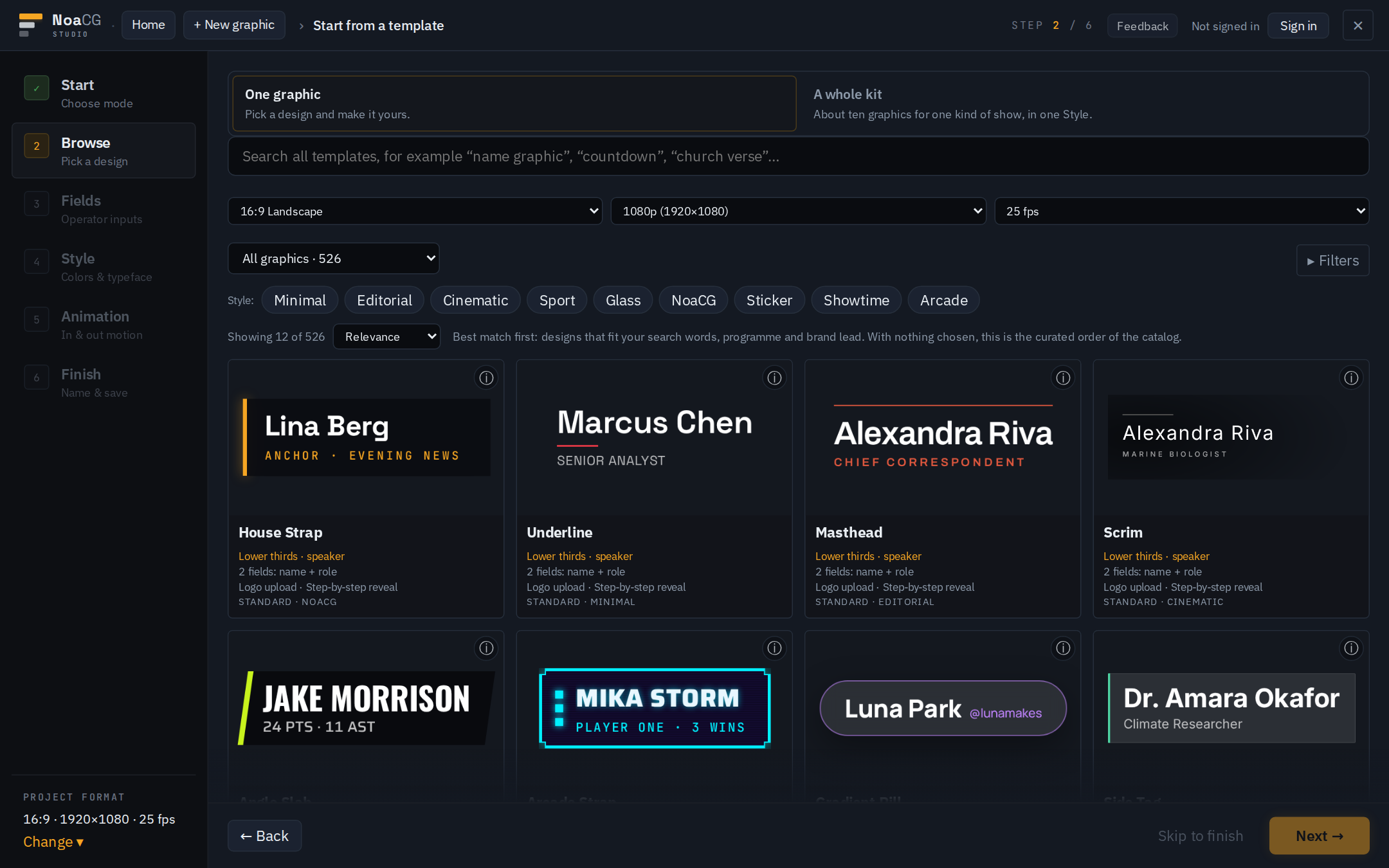Image resolution: width=1389 pixels, height=868 pixels.
Task: Toggle the Sticker style chip
Action: 769,300
